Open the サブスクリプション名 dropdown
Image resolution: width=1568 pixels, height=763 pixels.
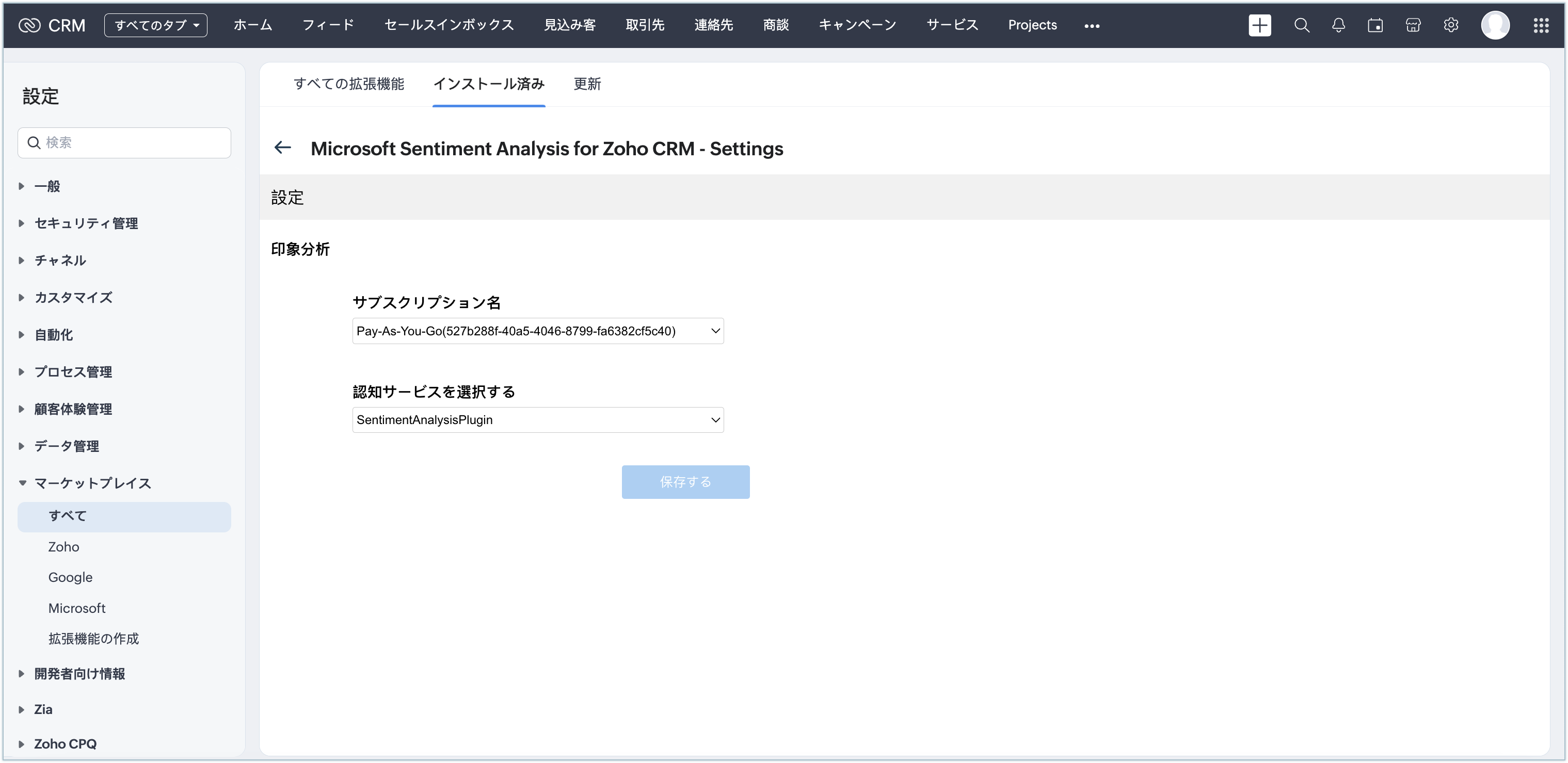point(537,331)
